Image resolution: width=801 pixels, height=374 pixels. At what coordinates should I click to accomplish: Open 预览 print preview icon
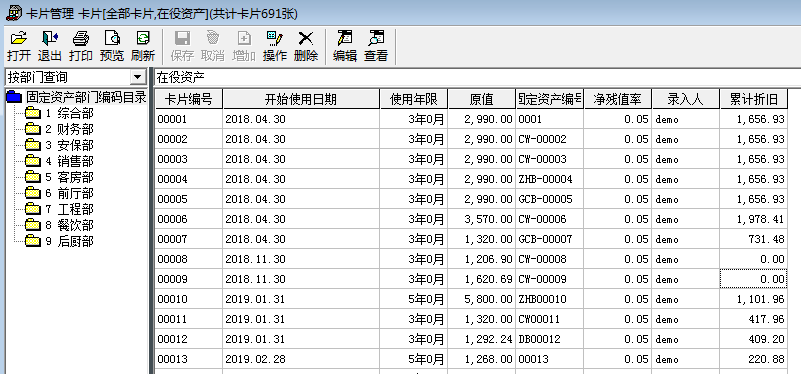[x=112, y=46]
